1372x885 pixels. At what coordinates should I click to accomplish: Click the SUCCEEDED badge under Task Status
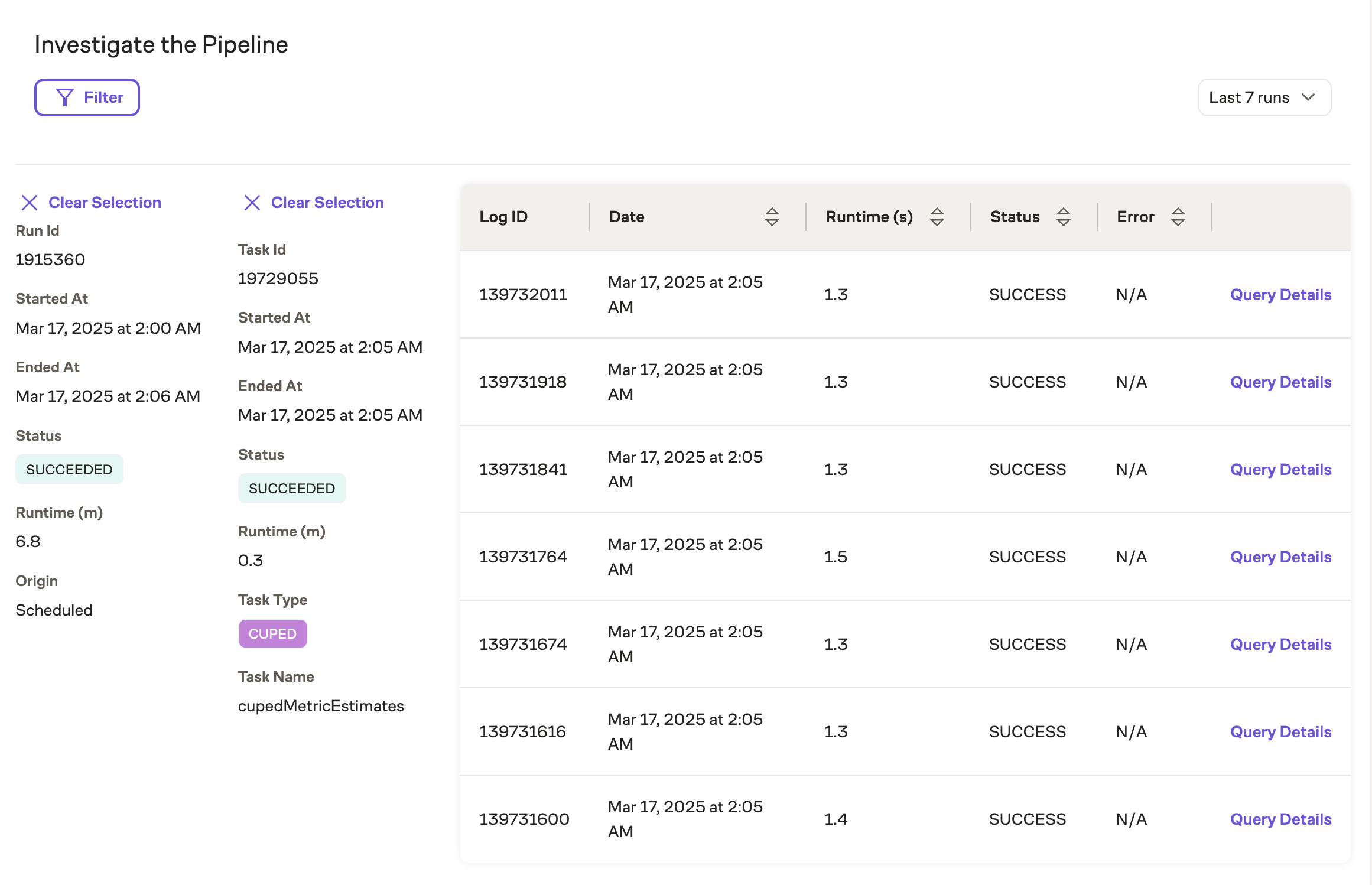(x=292, y=488)
